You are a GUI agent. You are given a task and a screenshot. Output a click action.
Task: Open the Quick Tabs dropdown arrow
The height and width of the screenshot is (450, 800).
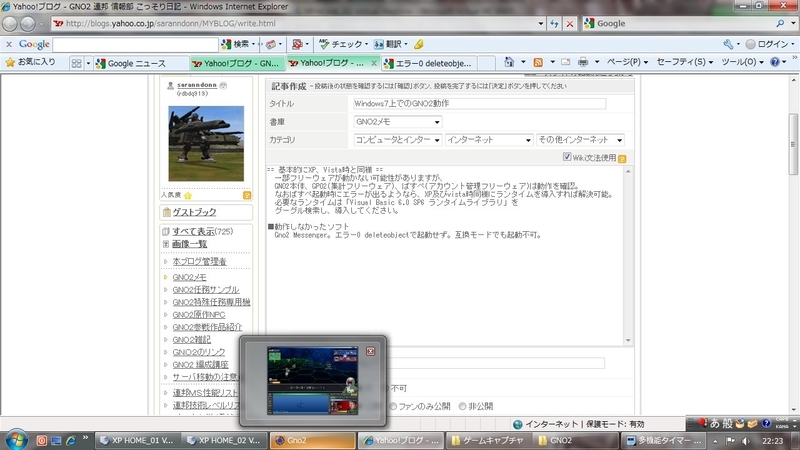tap(88, 63)
